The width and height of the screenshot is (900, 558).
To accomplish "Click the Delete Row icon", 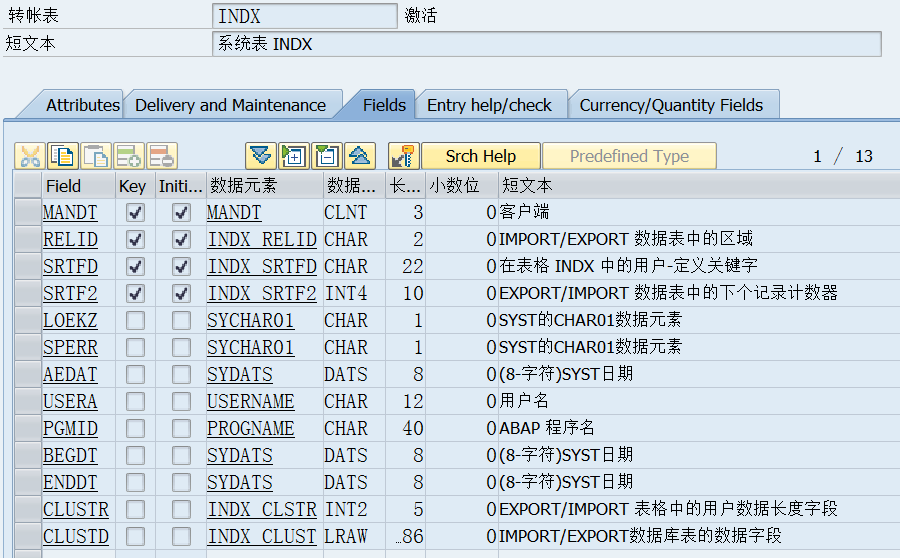I will tap(162, 156).
